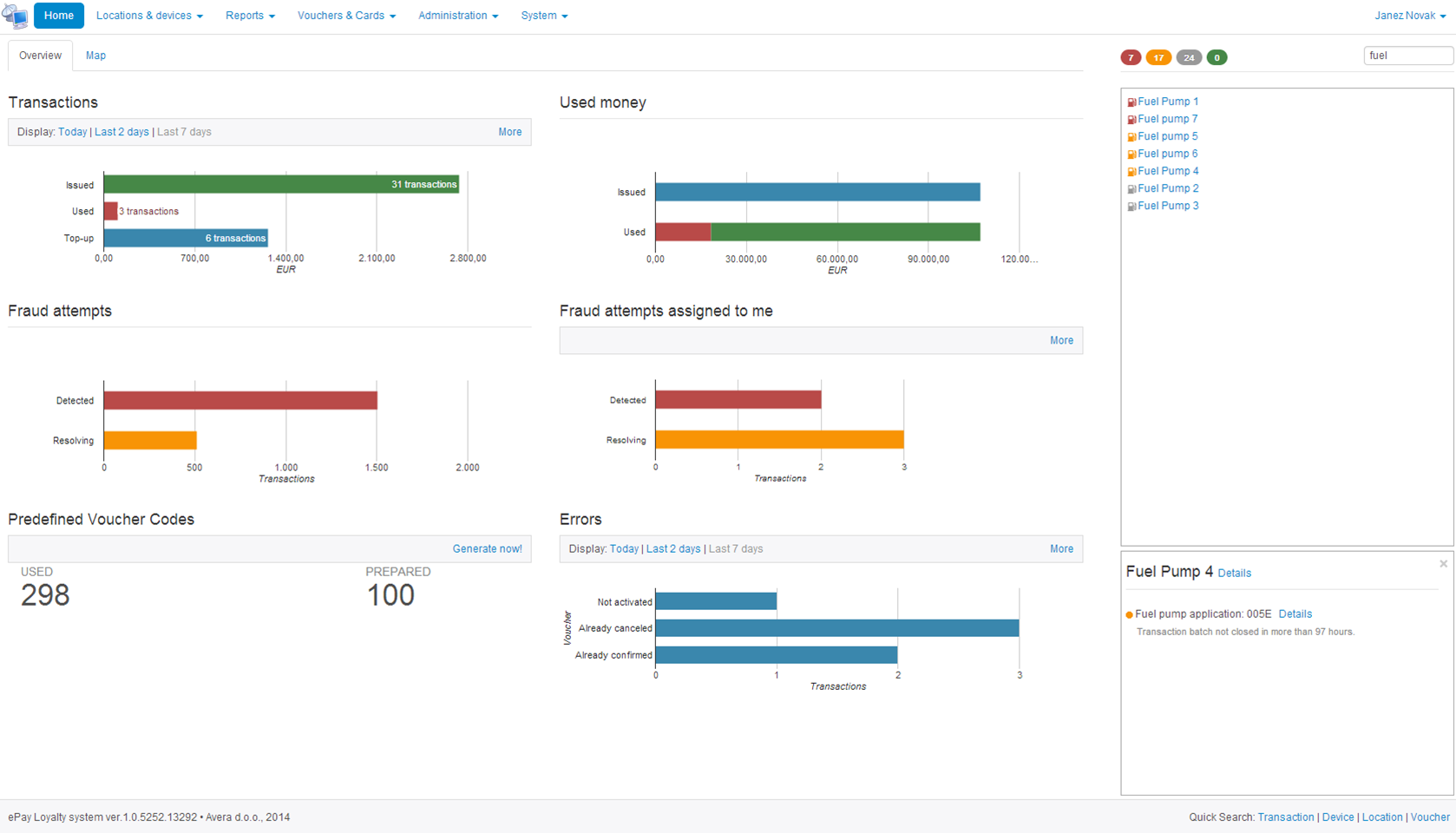The image size is (1456, 833).
Task: Go to the Home menu item
Action: pyautogui.click(x=59, y=16)
